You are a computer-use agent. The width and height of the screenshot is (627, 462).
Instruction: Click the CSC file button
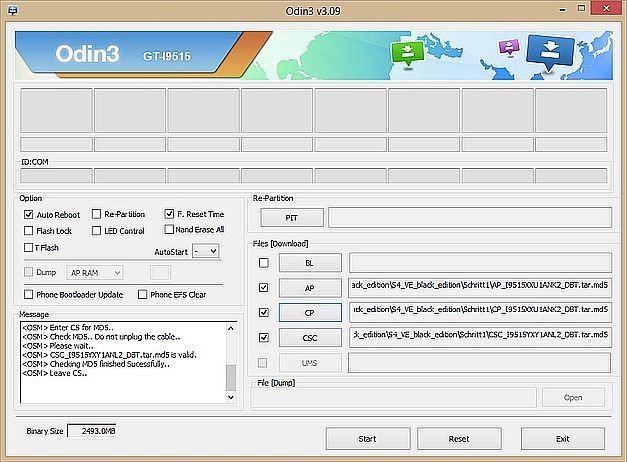310,338
